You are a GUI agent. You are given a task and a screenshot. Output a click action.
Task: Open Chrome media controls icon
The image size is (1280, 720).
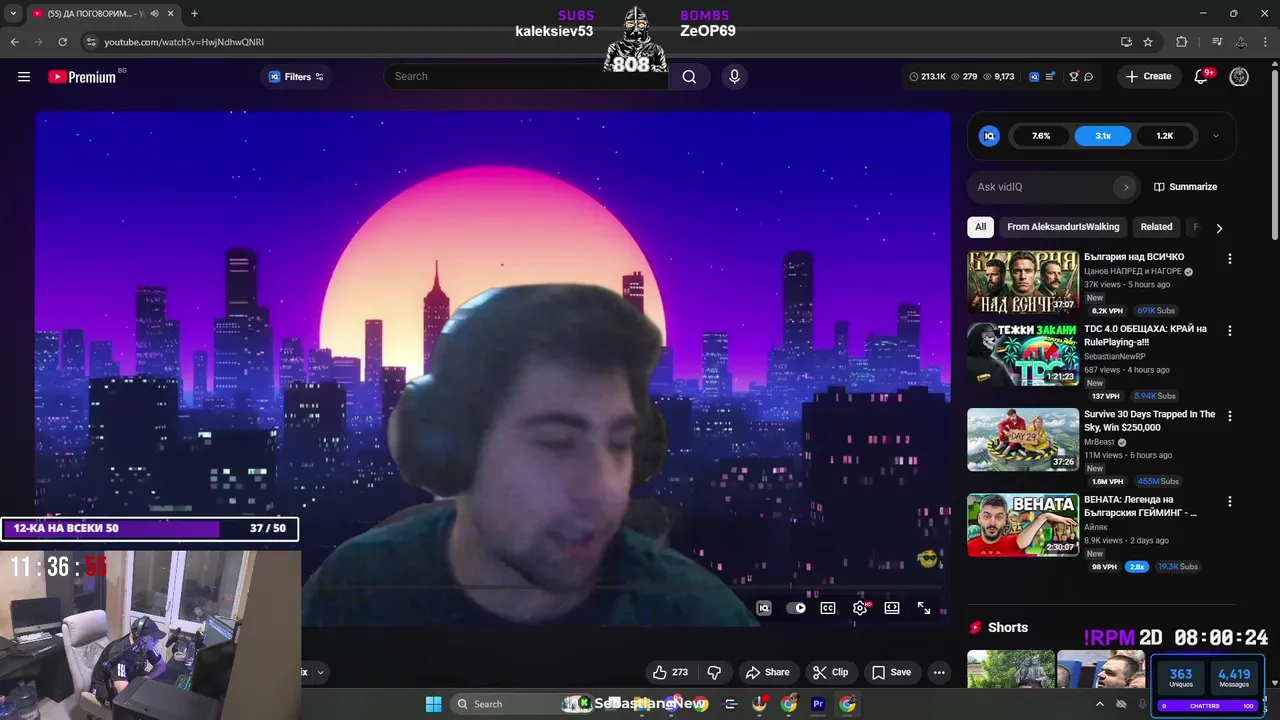coord(1217,42)
